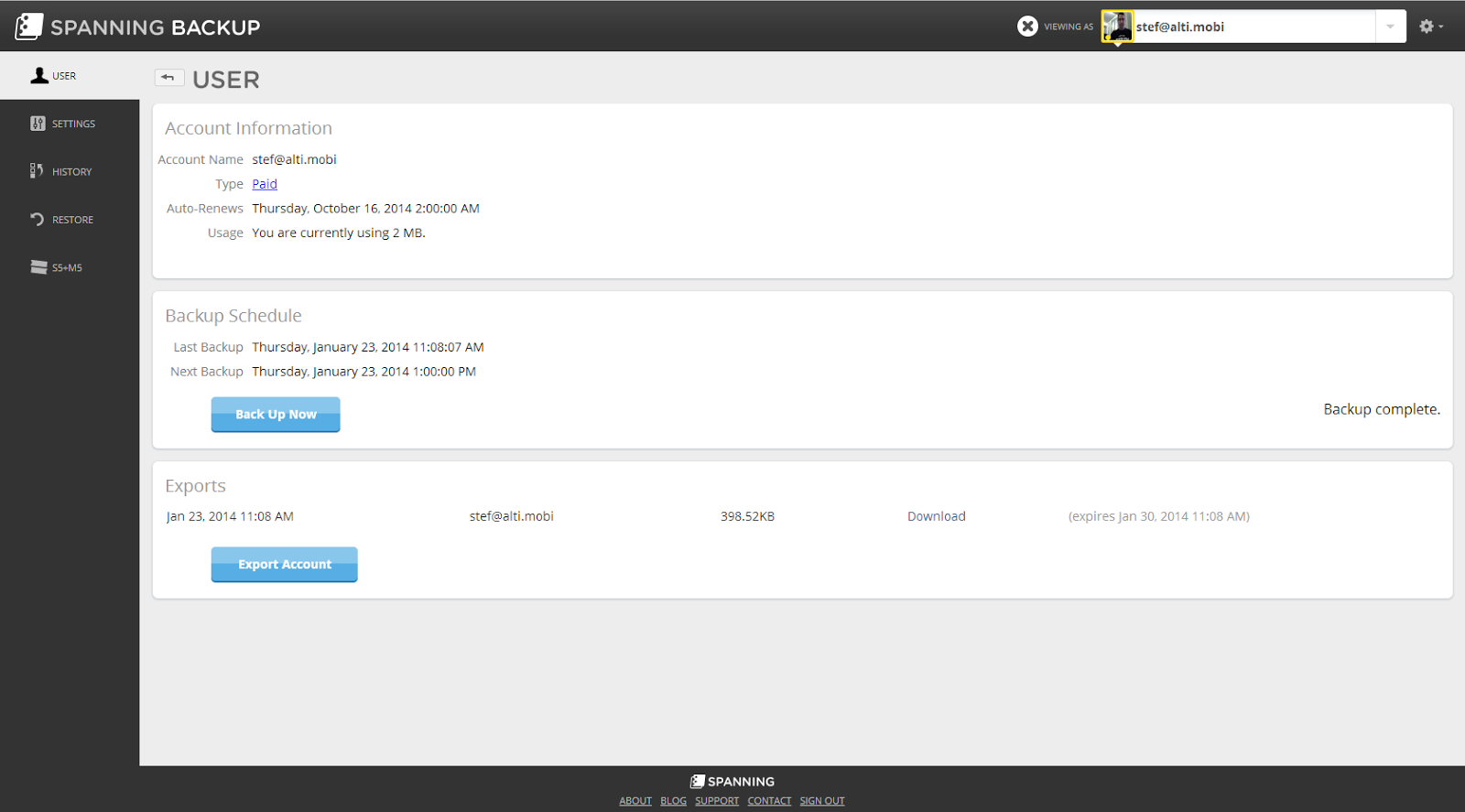Open the S5+M5 sidebar icon
Screen dimensions: 1465x812
click(38, 267)
